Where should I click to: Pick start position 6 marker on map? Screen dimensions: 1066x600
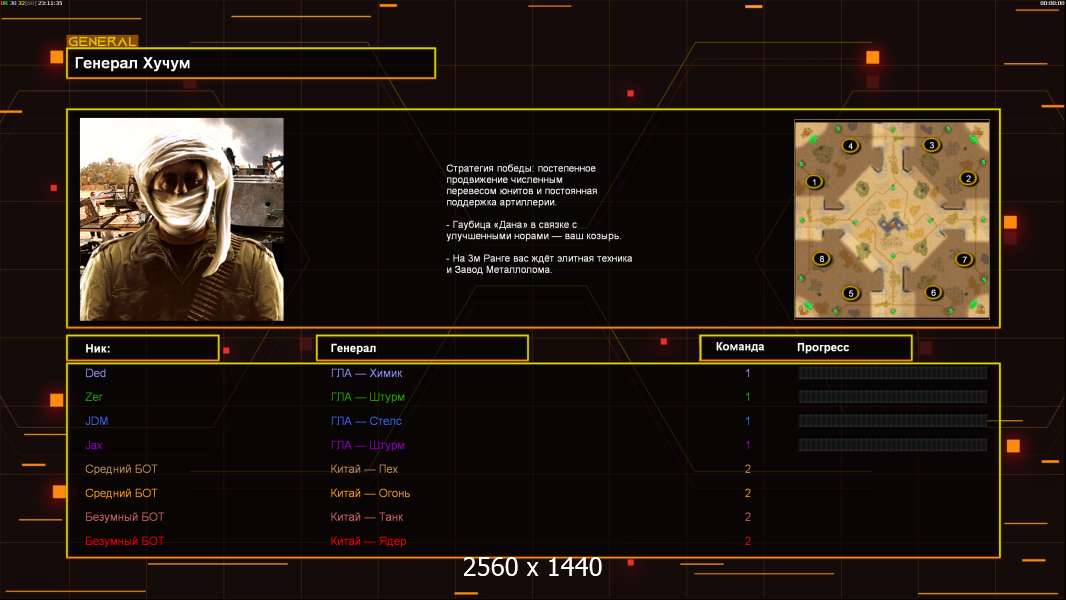[933, 293]
